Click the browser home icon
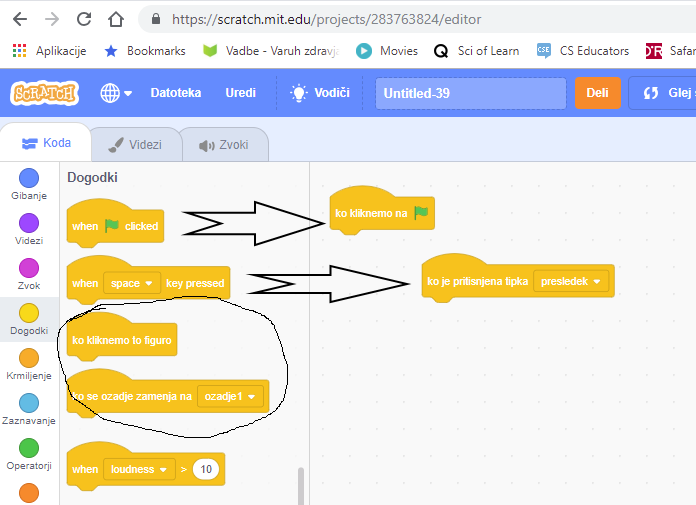This screenshot has height=505, width=696. click(x=117, y=19)
